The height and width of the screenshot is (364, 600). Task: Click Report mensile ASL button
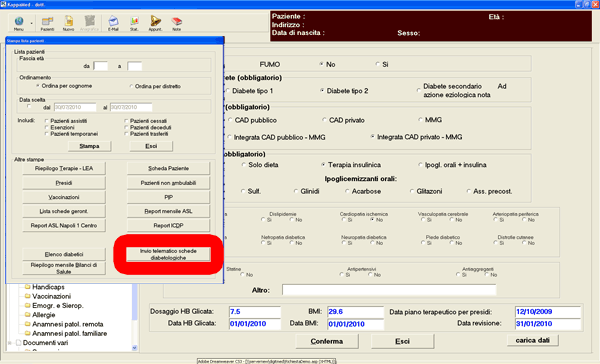pyautogui.click(x=168, y=211)
